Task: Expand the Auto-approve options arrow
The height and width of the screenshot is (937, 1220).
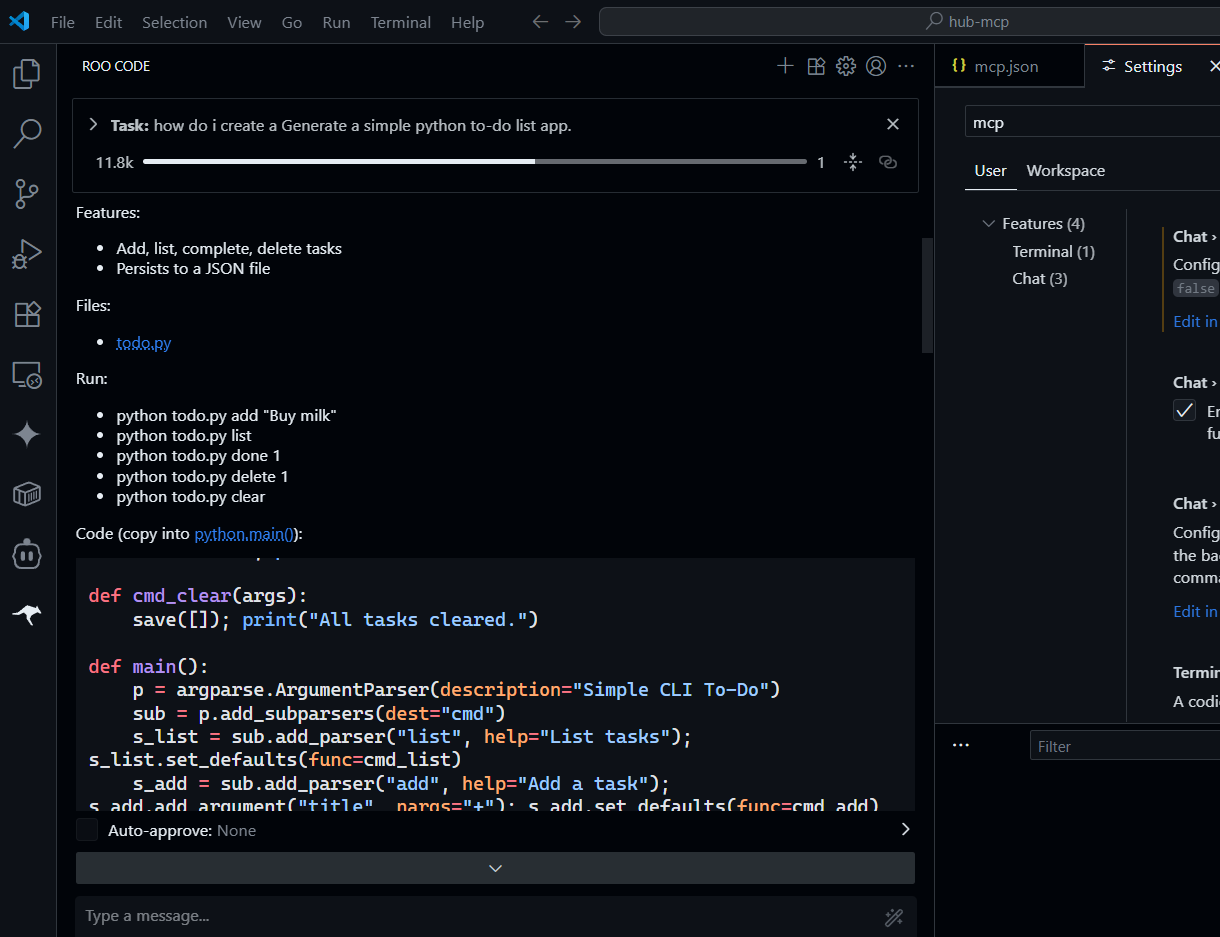Action: (x=905, y=829)
